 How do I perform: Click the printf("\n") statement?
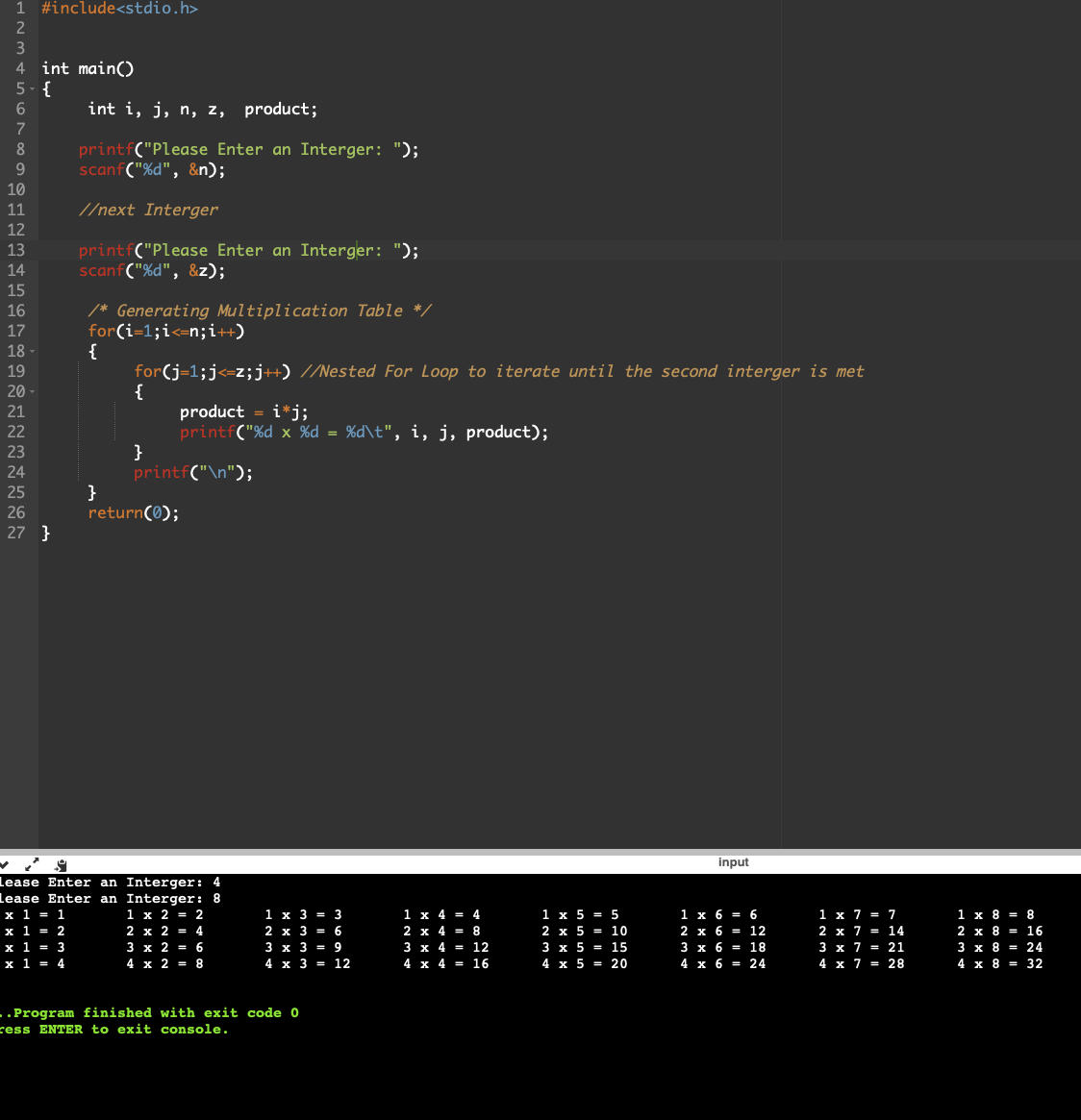tap(193, 473)
